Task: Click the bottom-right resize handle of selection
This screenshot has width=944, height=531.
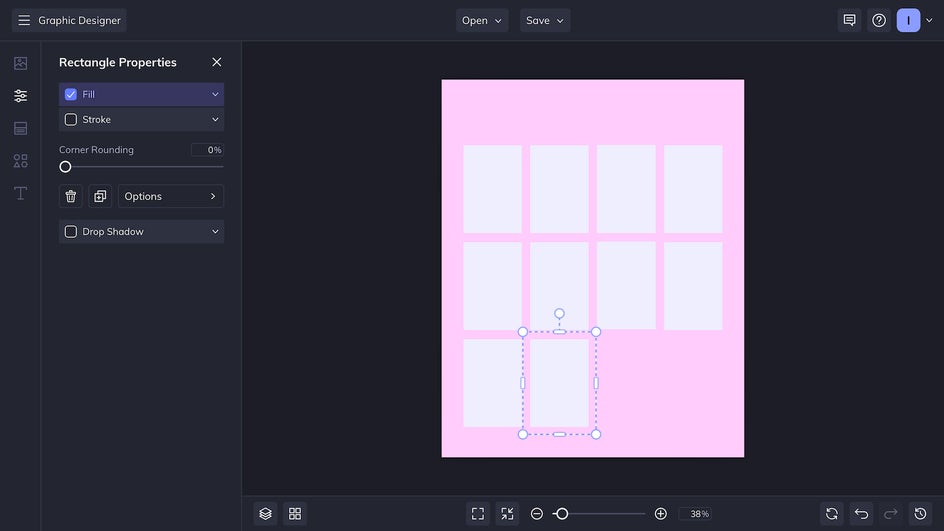Action: coord(596,434)
